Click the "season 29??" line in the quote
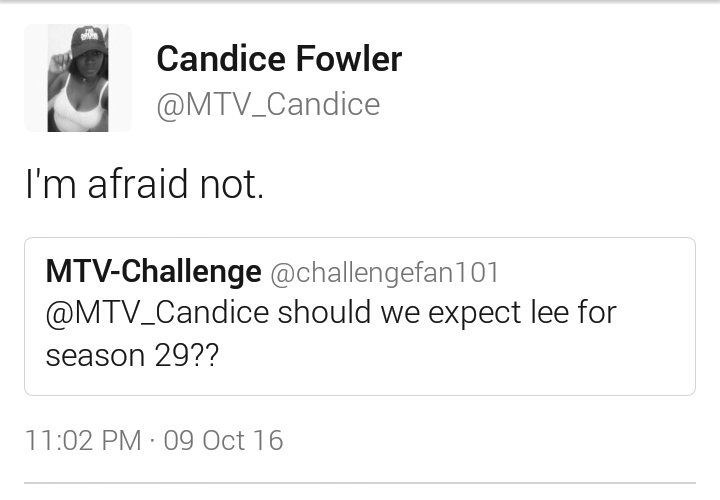This screenshot has width=720, height=500. [x=132, y=356]
